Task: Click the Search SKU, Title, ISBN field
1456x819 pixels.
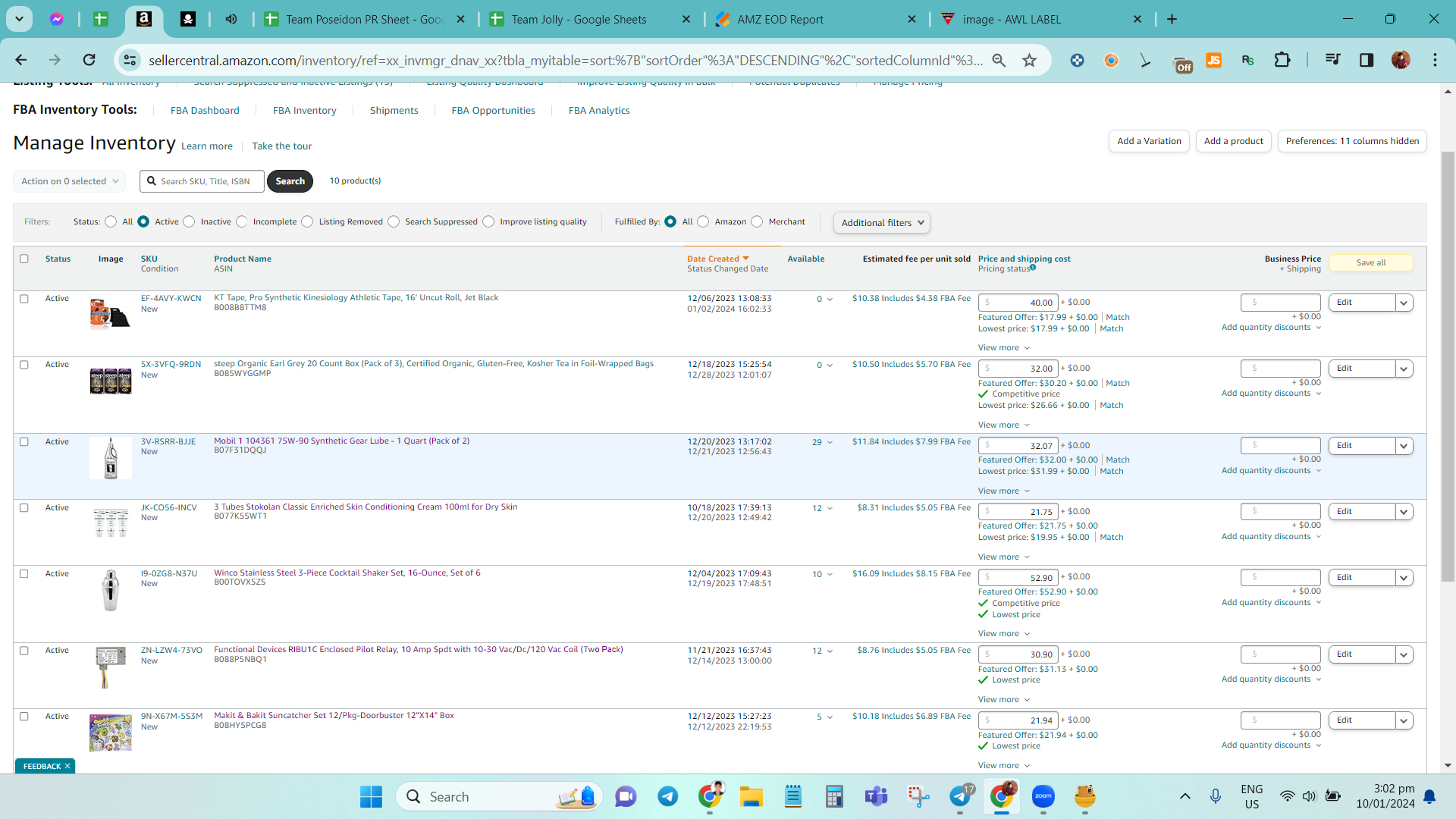Action: click(202, 181)
